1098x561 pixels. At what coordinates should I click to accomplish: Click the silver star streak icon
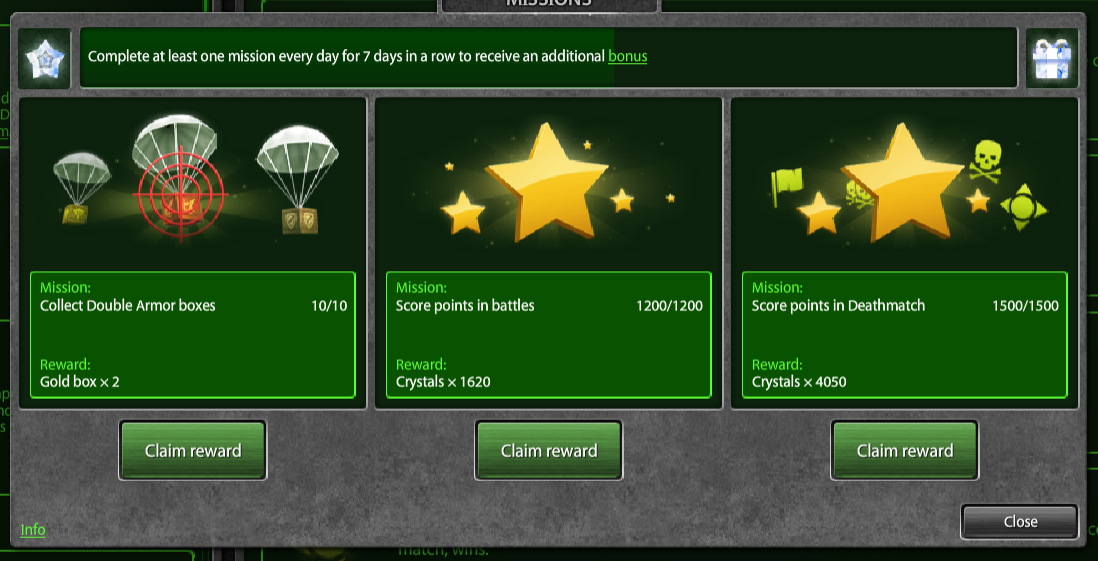click(x=44, y=59)
